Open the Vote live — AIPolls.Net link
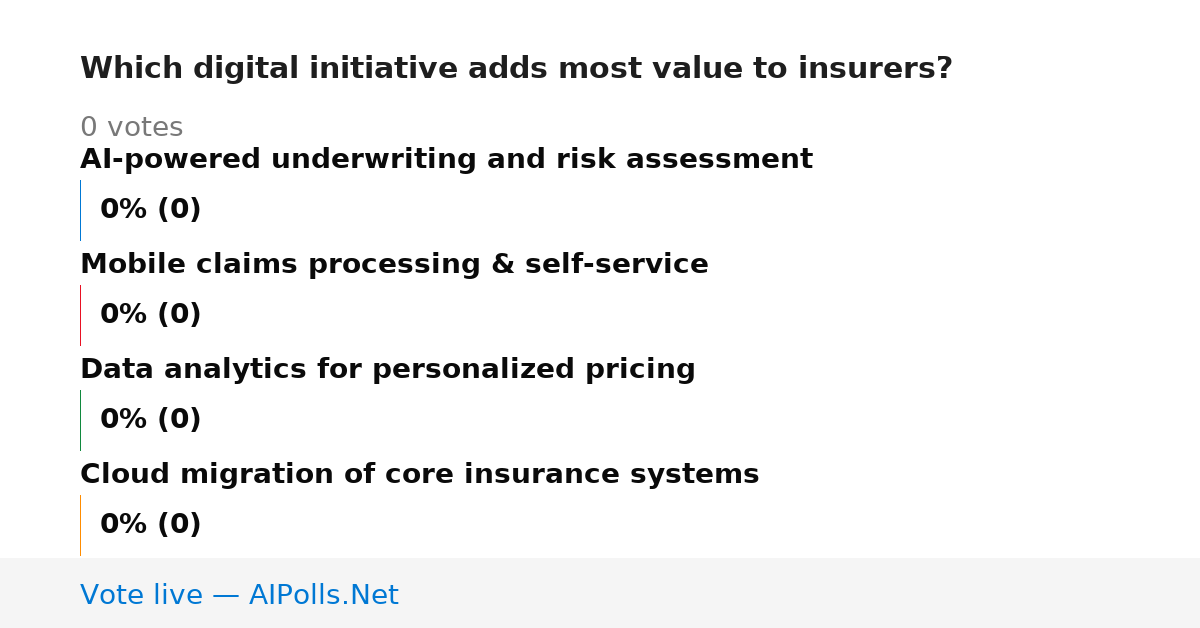Image resolution: width=1200 pixels, height=628 pixels. click(239, 596)
